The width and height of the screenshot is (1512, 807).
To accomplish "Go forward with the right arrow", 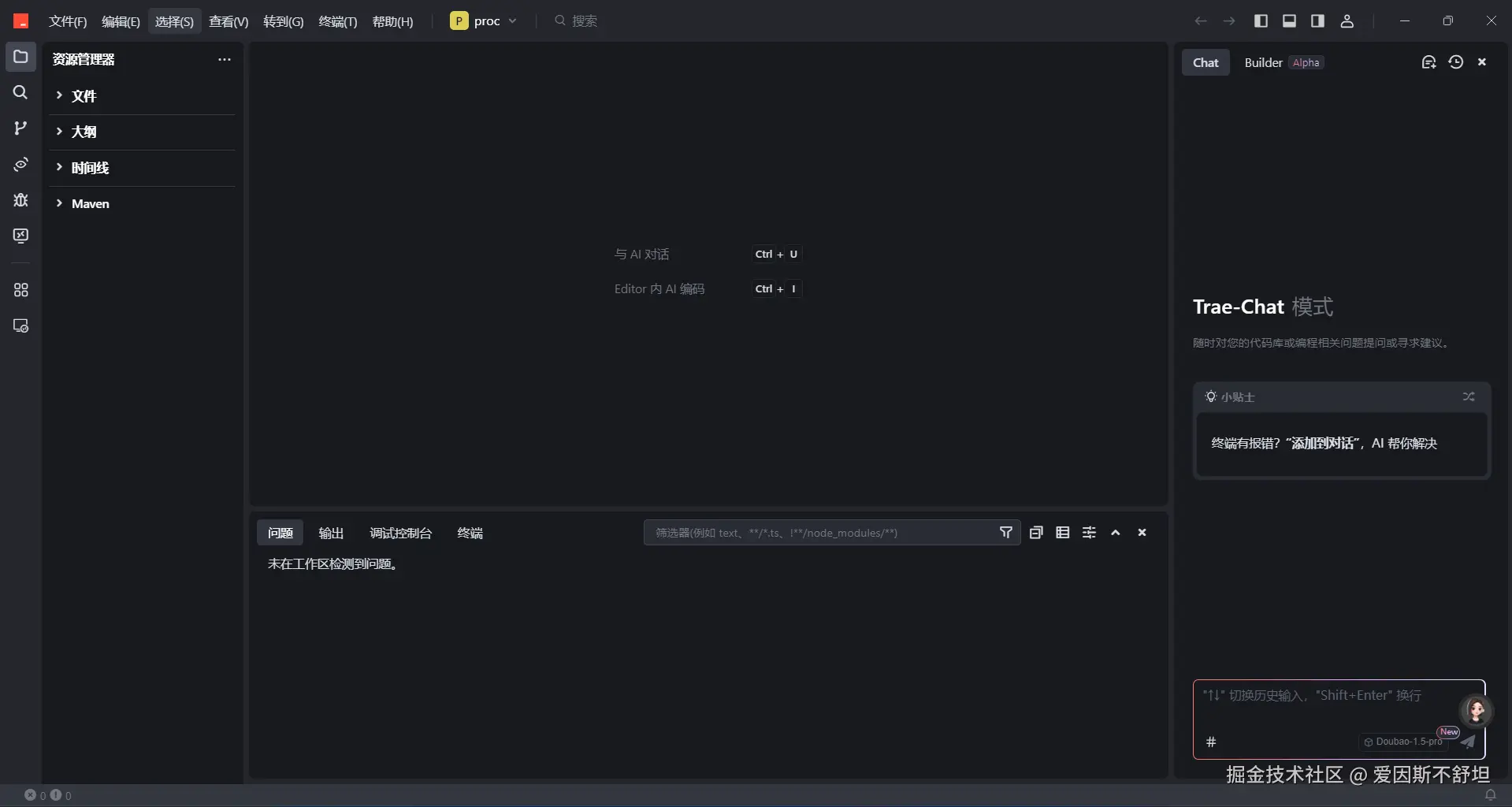I will [1229, 21].
